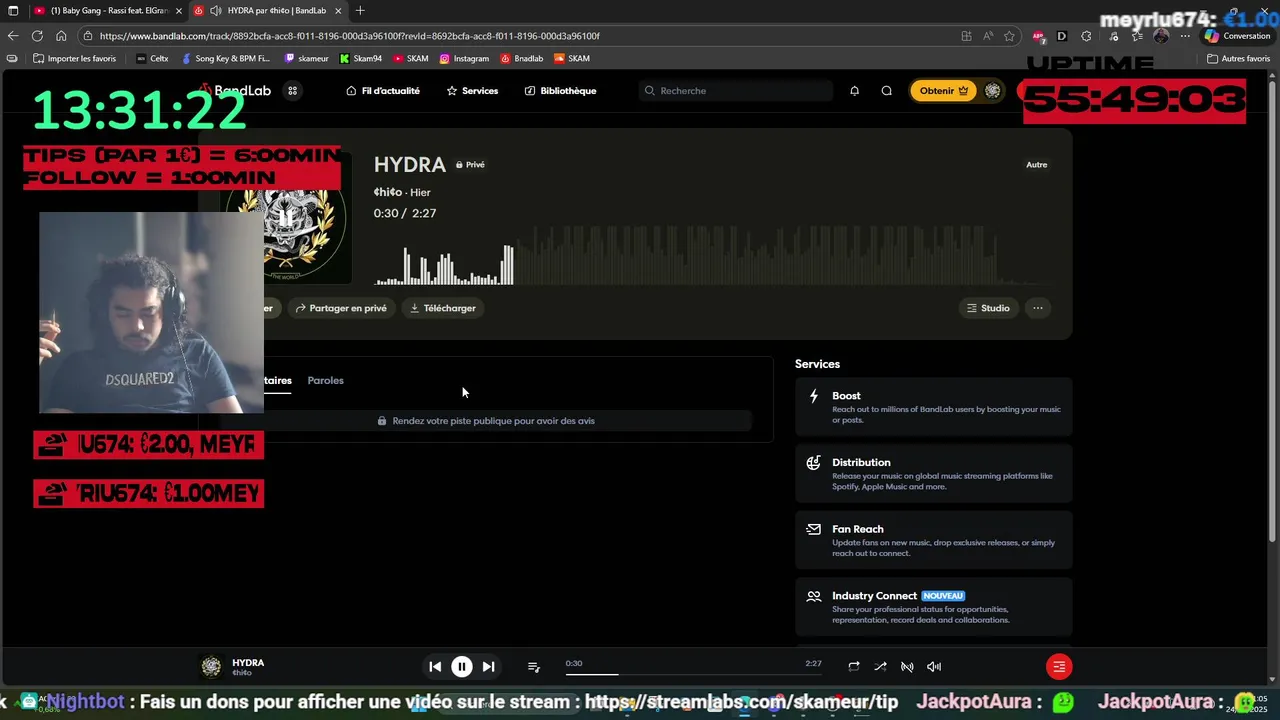Select the HYDRA BandLab browser tab

coord(268,10)
